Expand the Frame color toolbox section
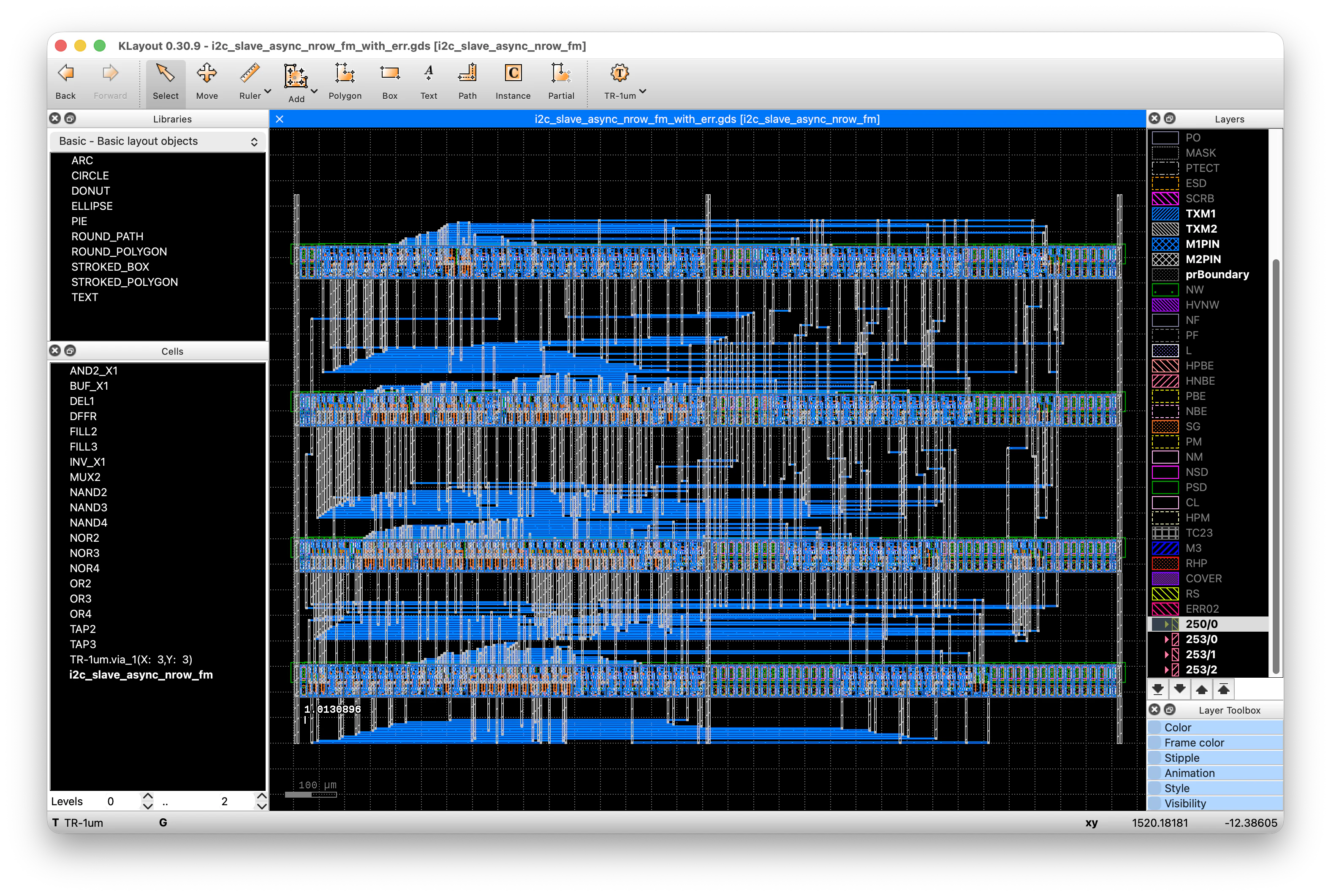This screenshot has width=1331, height=896. pos(1215,742)
